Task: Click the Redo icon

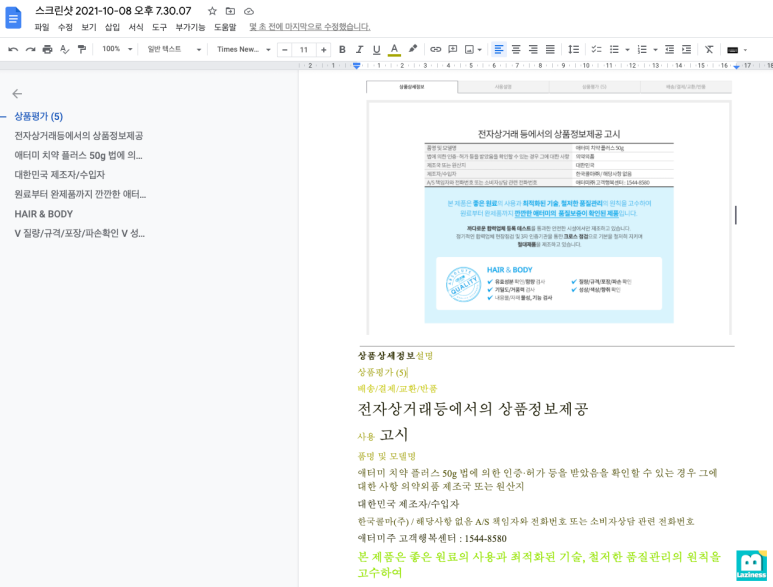Action: tap(31, 49)
